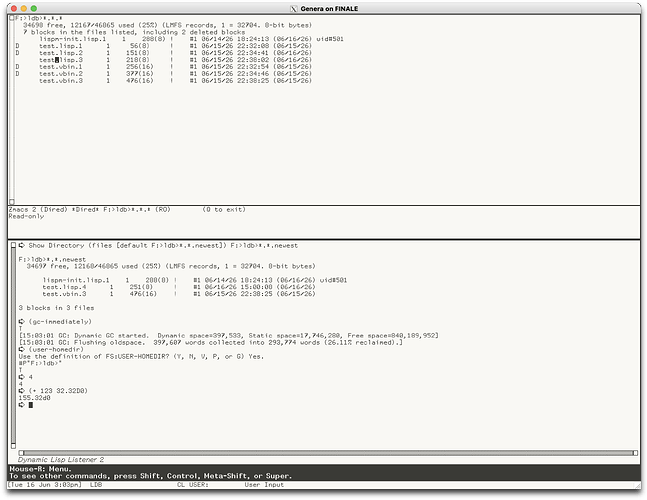Click the CL USER: package indicator

193,485
